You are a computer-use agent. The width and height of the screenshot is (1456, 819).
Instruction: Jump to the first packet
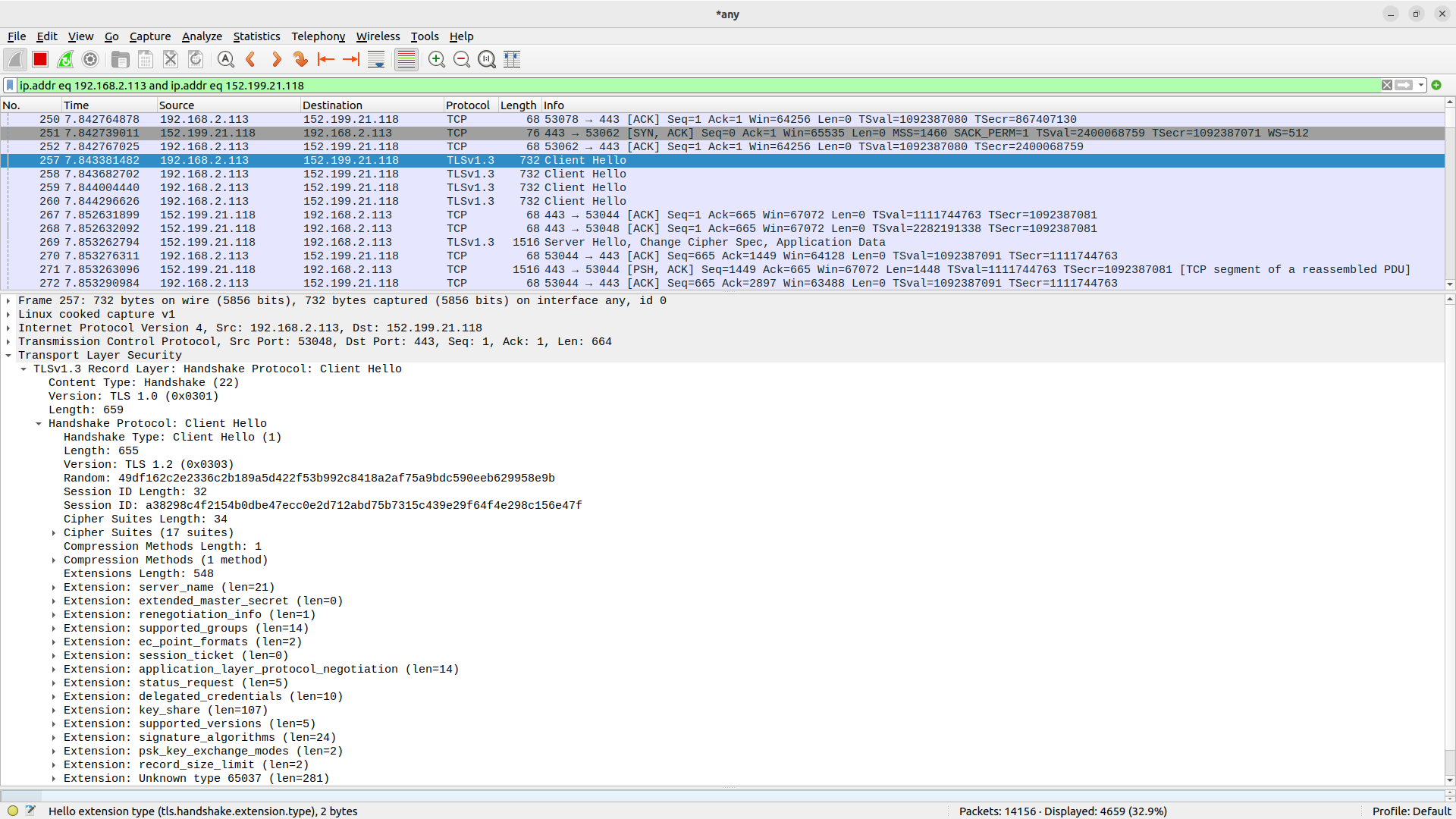[326, 59]
